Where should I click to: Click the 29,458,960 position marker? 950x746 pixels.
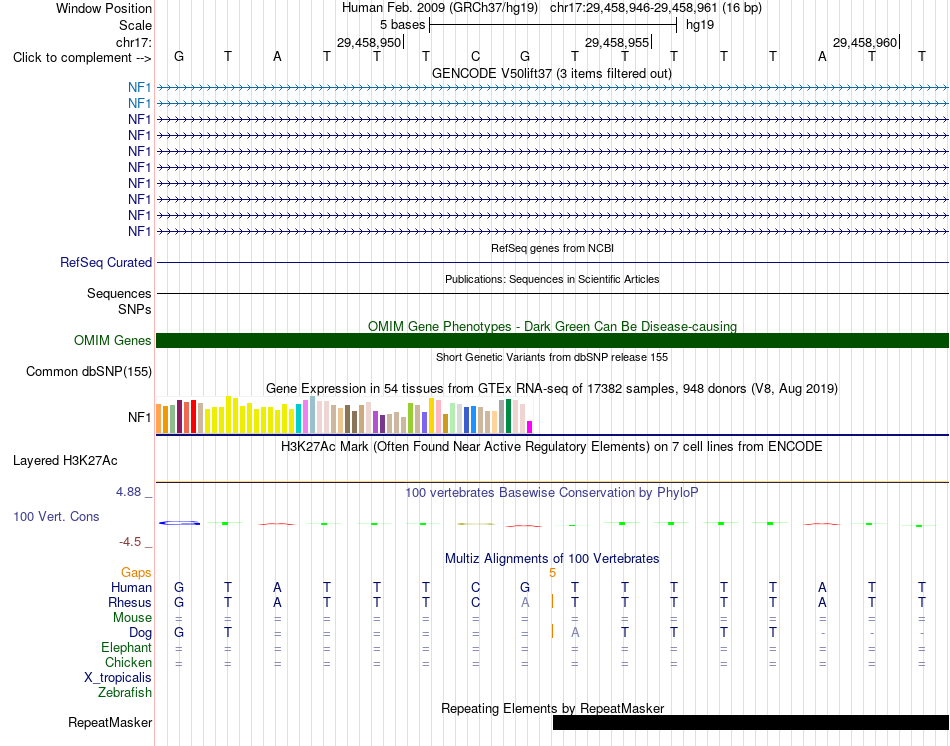coord(865,42)
